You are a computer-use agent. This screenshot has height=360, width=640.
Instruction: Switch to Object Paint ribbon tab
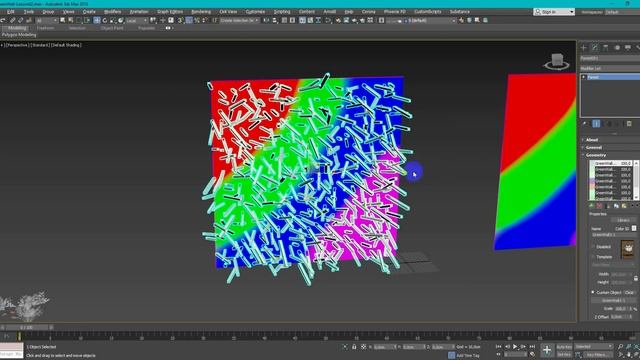[112, 28]
